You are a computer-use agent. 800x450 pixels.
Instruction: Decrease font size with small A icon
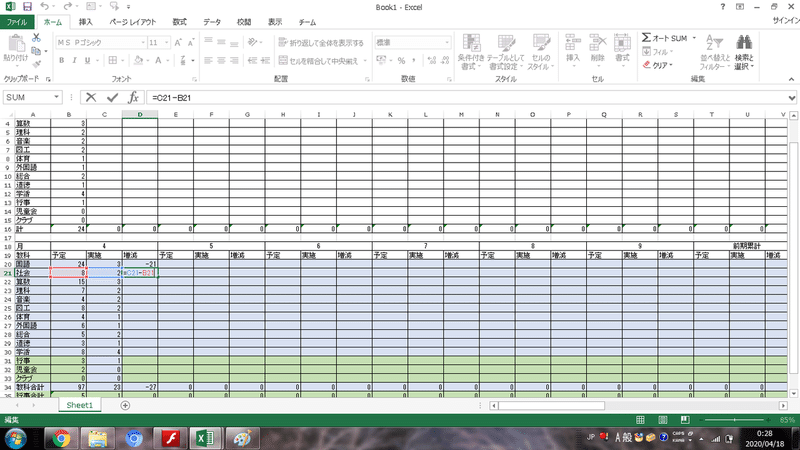click(x=191, y=42)
